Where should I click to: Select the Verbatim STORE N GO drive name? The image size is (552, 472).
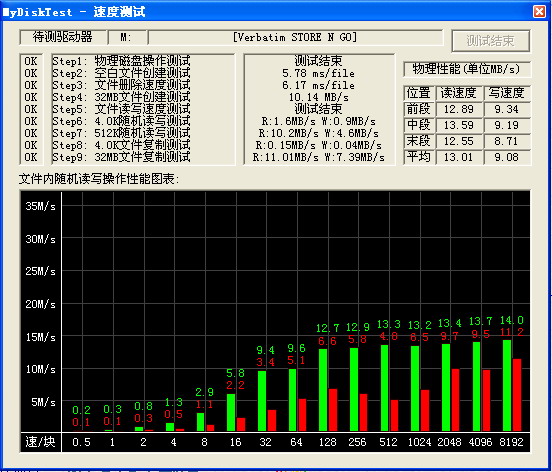point(295,37)
